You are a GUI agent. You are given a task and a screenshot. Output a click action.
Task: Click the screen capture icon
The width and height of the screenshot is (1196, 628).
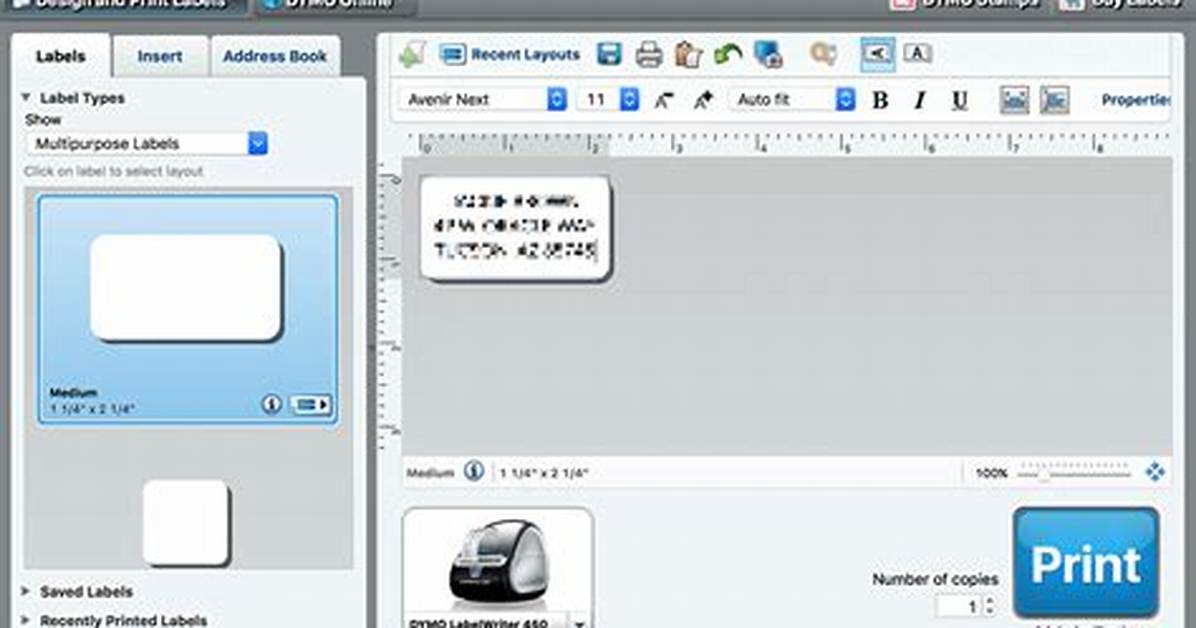pos(768,55)
